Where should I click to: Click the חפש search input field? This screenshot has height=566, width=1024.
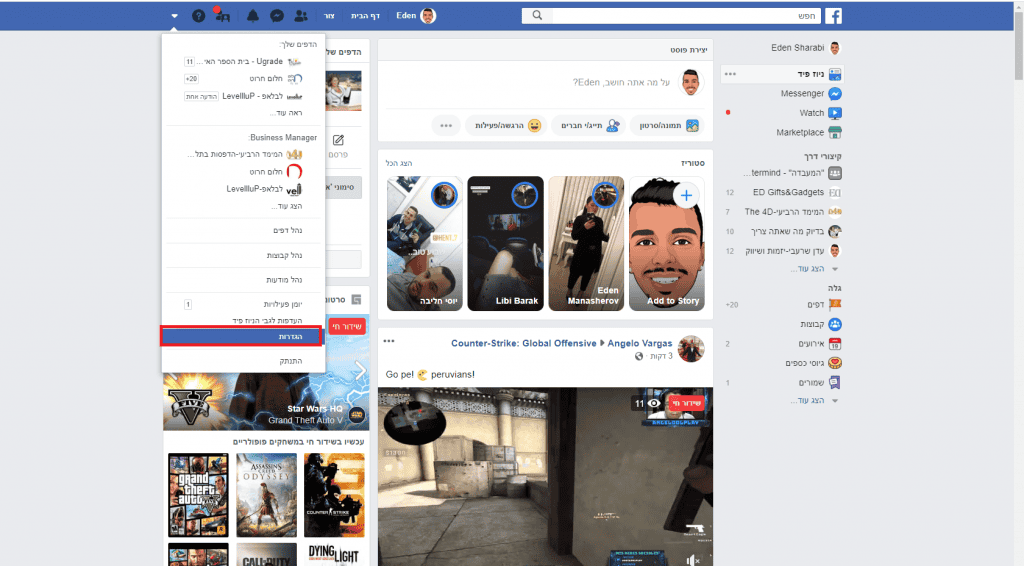(x=686, y=16)
